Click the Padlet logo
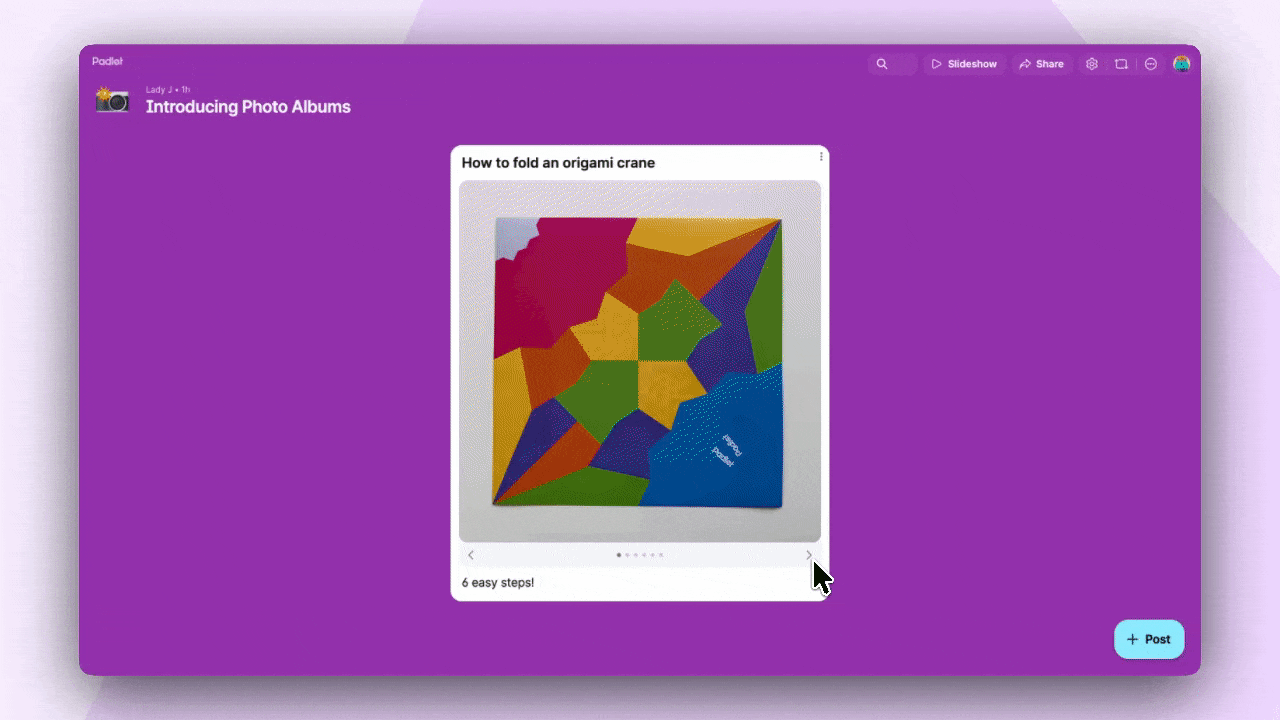This screenshot has height=720, width=1280. pyautogui.click(x=108, y=61)
